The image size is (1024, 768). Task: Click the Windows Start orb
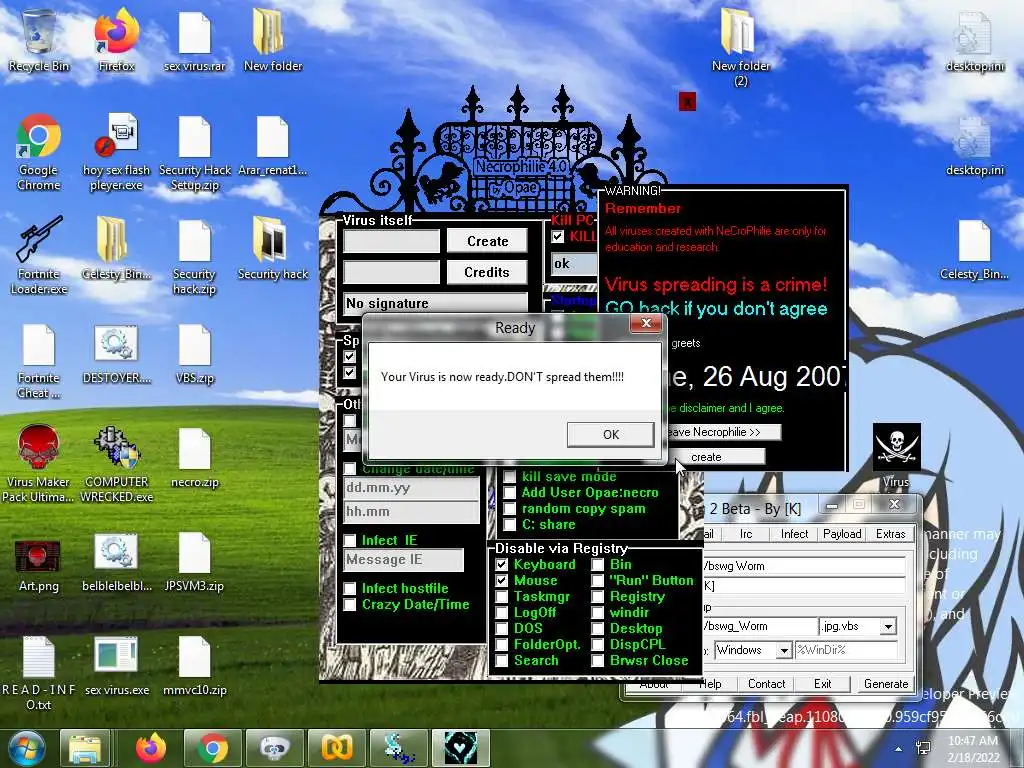click(27, 748)
